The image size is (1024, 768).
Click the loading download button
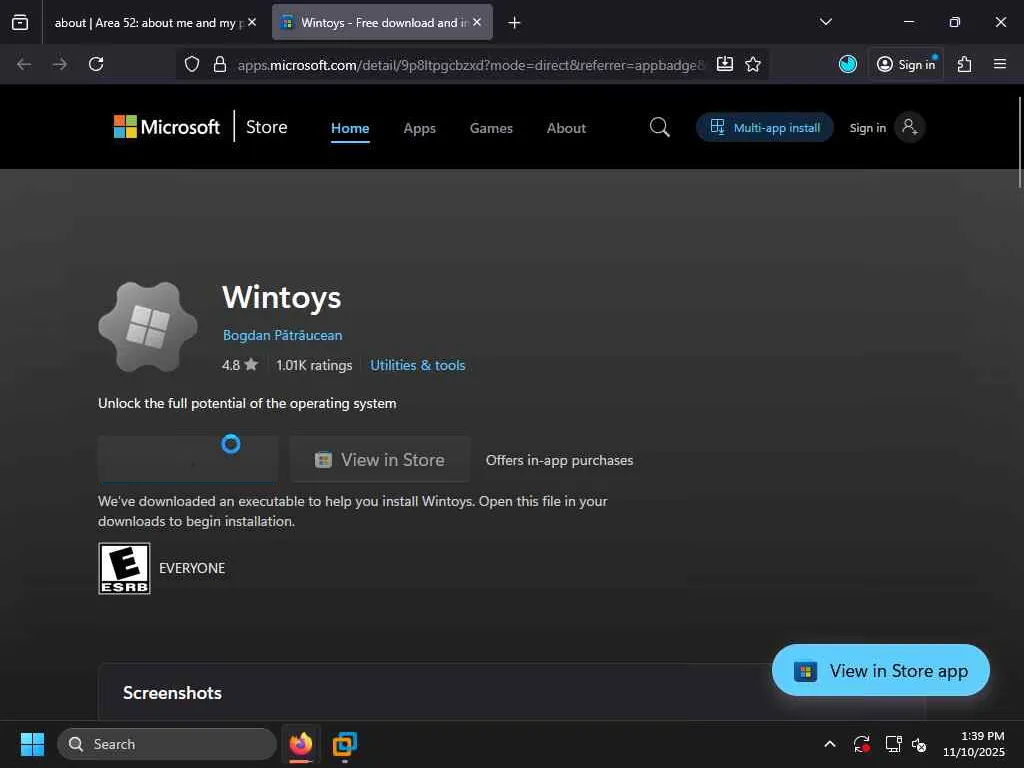[x=188, y=459]
